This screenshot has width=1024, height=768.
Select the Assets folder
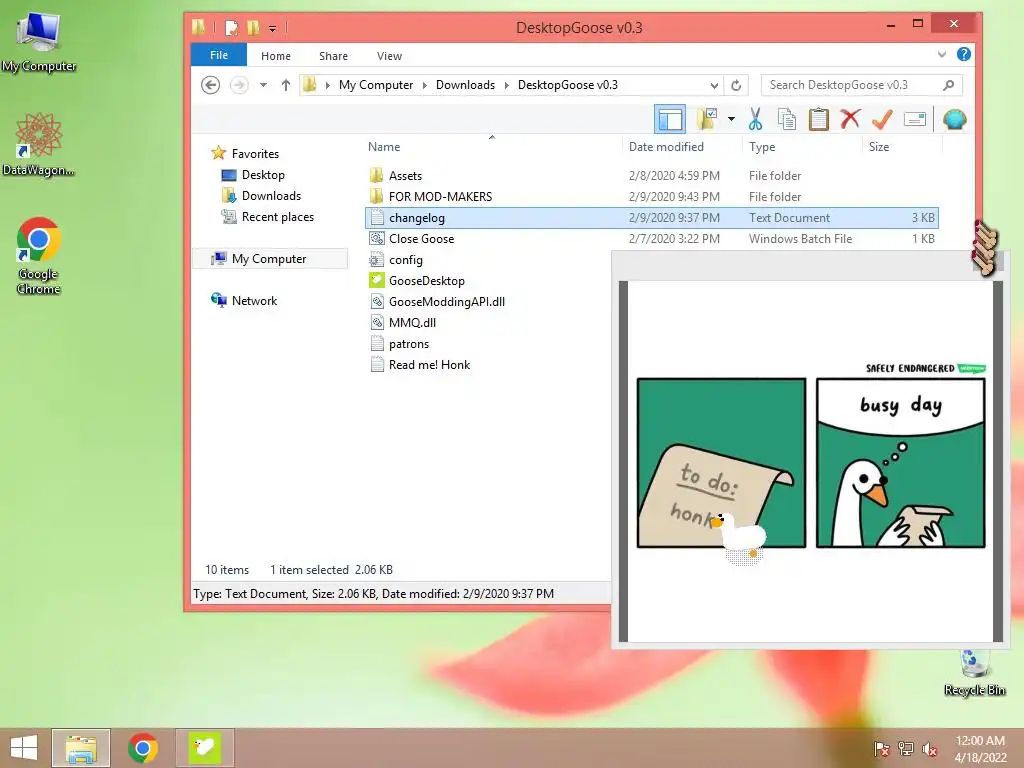pyautogui.click(x=406, y=176)
